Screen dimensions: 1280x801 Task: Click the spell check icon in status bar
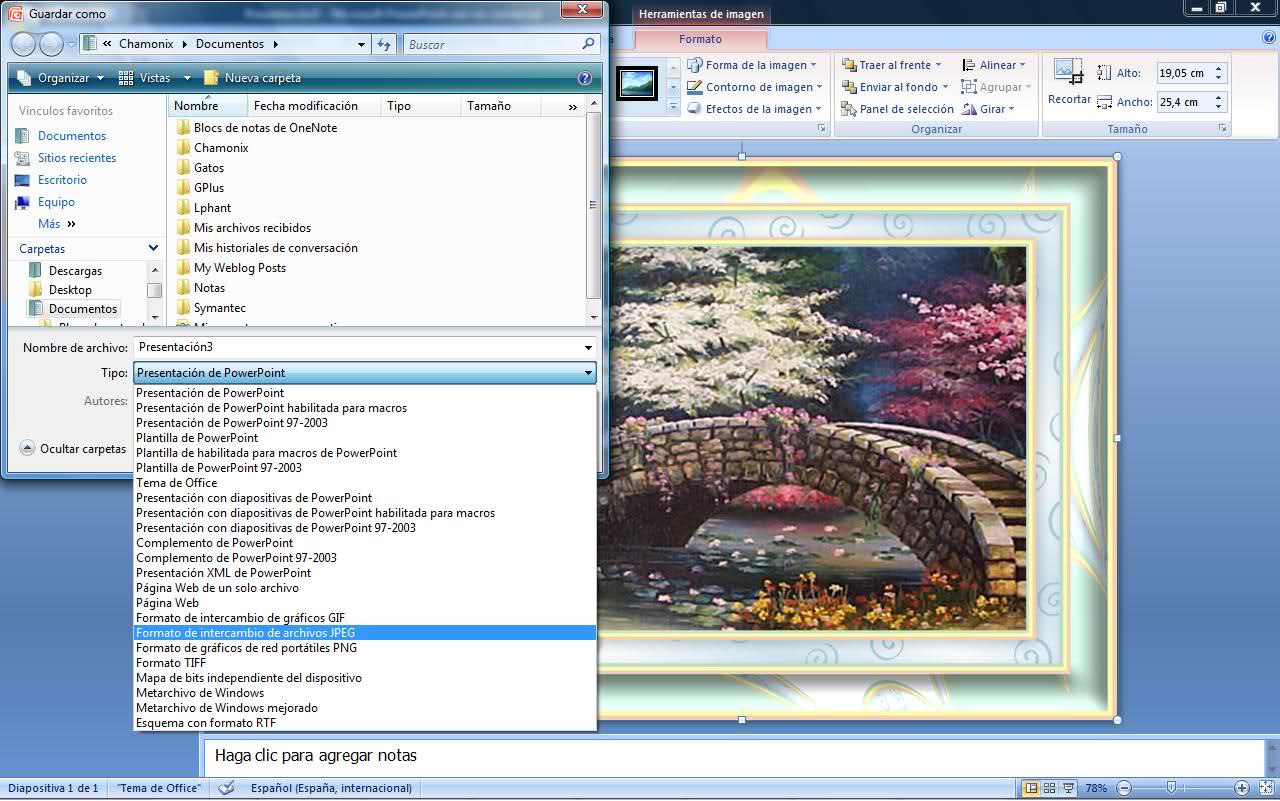(226, 788)
